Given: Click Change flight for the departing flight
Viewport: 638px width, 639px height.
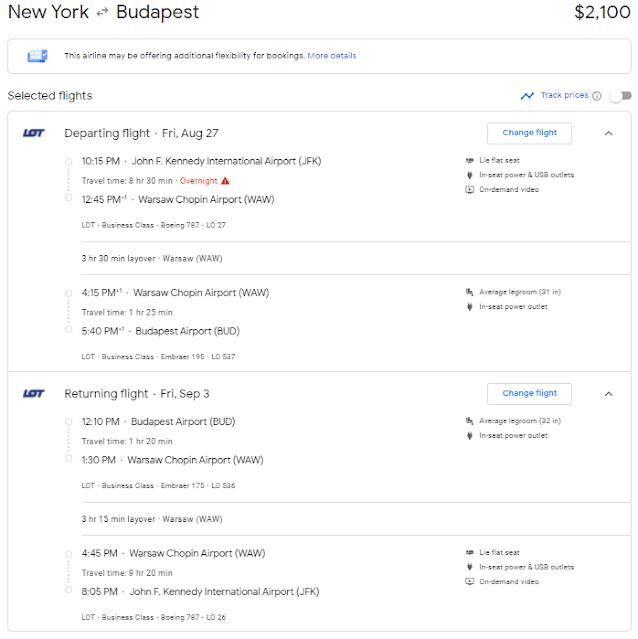Looking at the screenshot, I should (x=529, y=133).
